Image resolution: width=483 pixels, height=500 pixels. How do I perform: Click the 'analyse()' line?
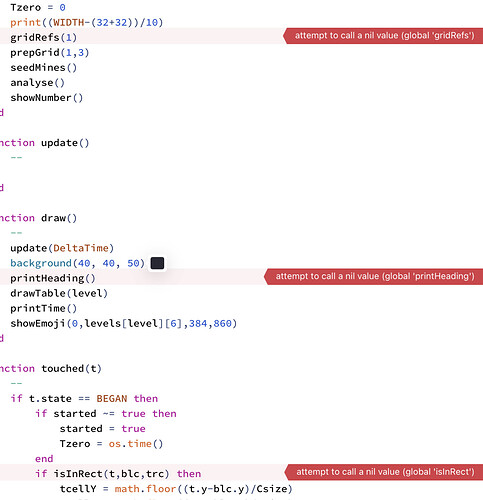click(37, 82)
